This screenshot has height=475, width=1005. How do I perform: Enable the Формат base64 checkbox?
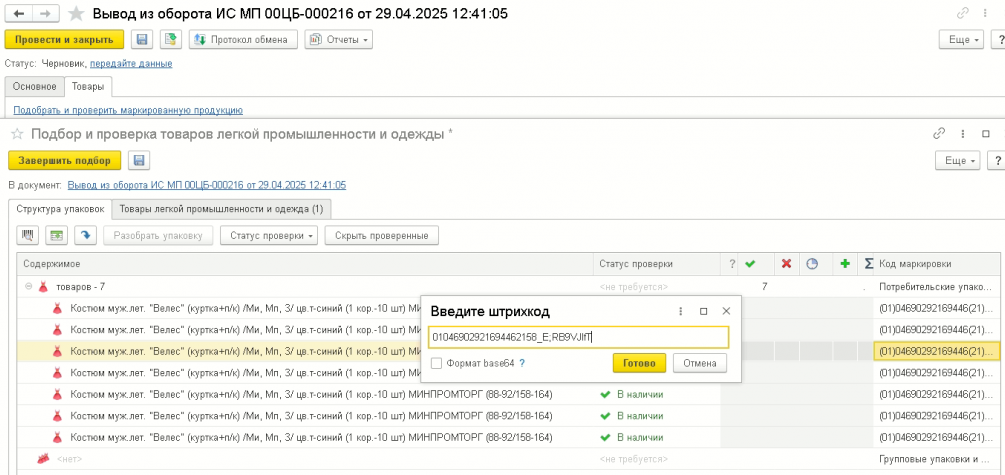tap(436, 363)
